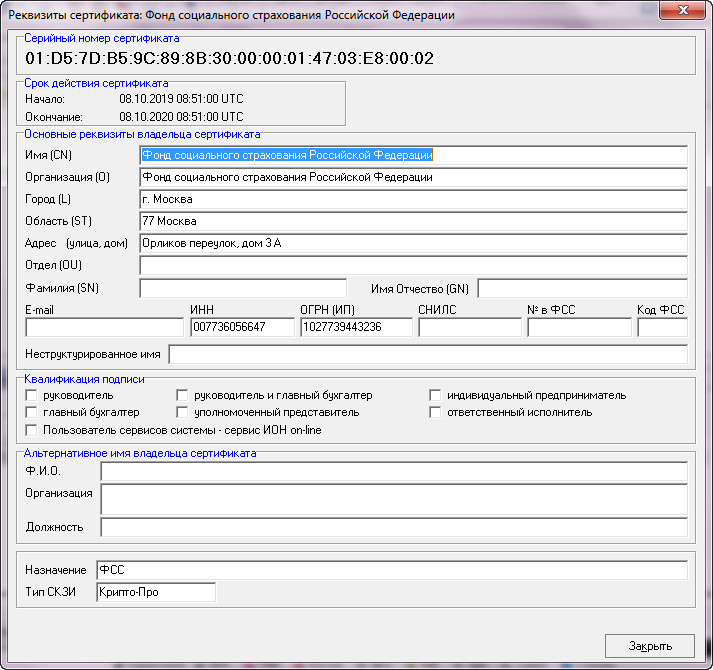Focus the СНИЛС field

click(470, 327)
